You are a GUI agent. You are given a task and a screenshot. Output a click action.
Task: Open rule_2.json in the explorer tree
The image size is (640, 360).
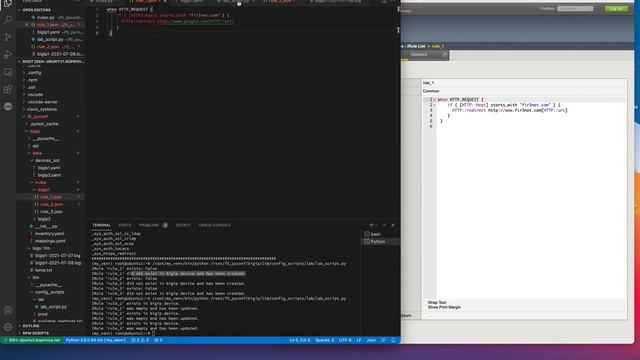point(51,204)
